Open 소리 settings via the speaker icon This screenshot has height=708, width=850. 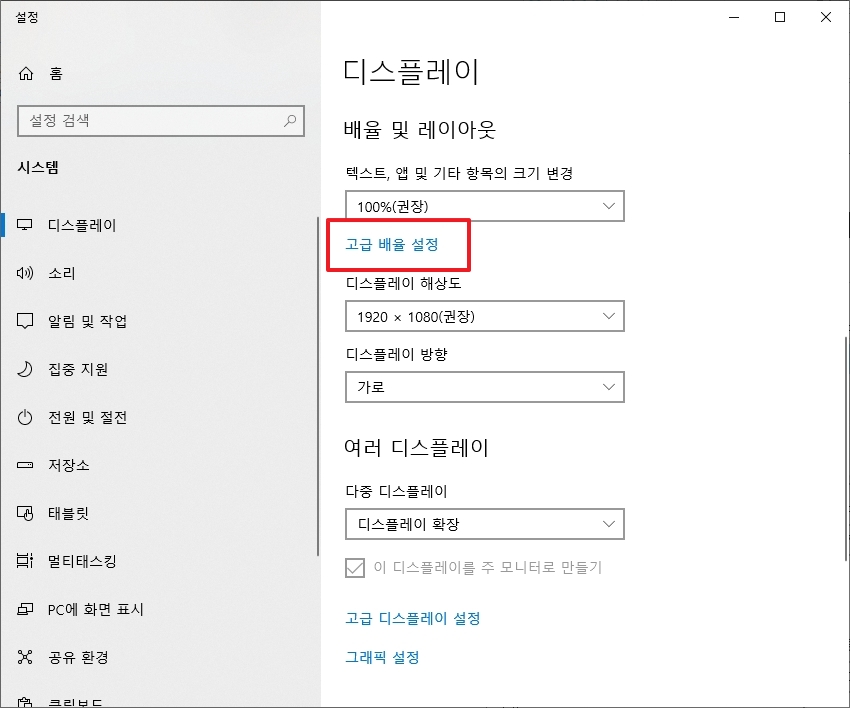coord(24,273)
